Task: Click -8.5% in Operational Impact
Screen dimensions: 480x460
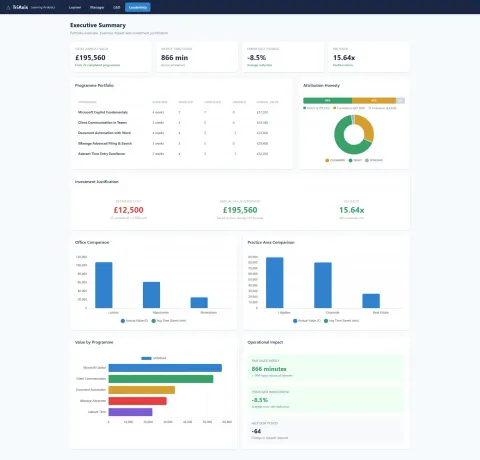Action: click(260, 400)
